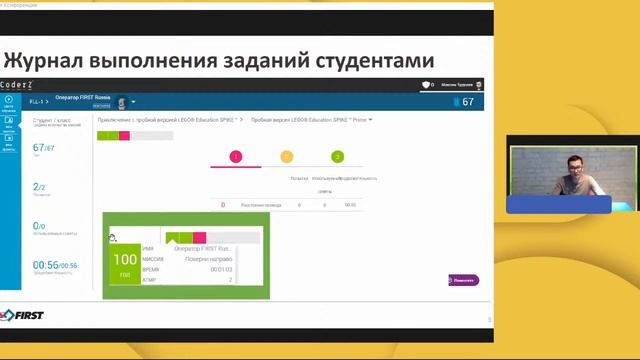Open the top play-circle sidebar icon
The image size is (640, 360).
[9, 99]
